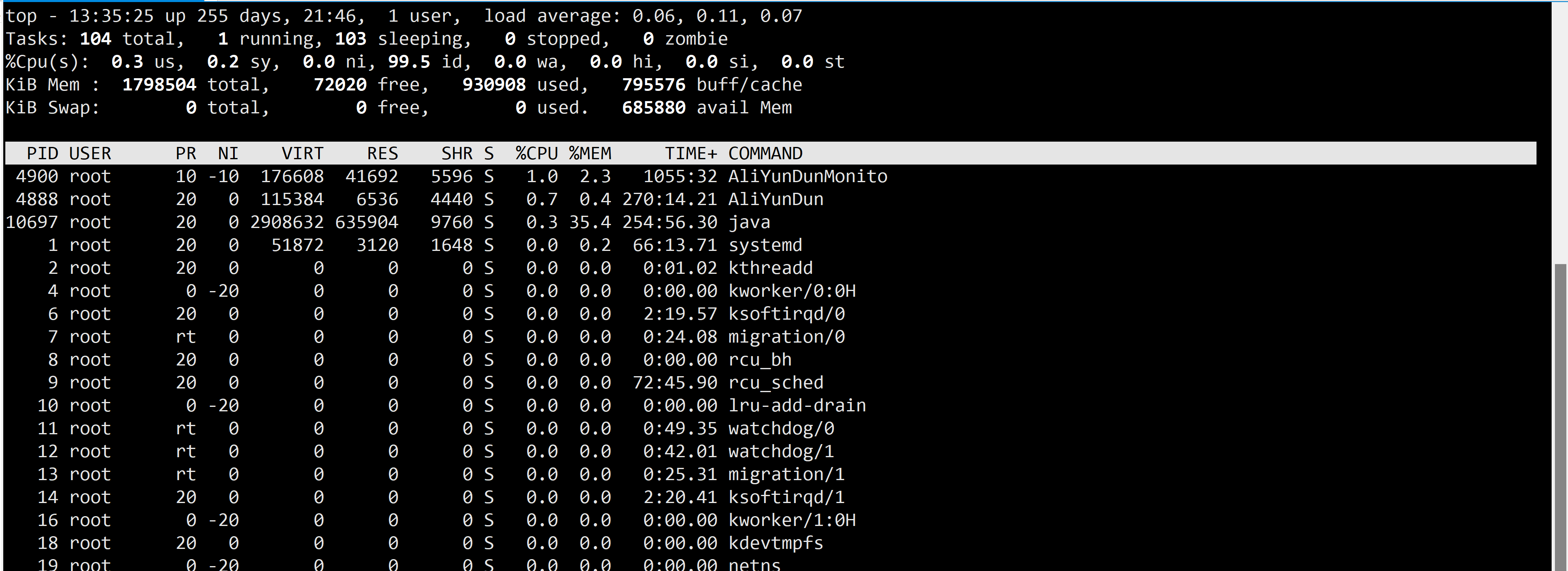
Task: Click the watchdog/1 process entry
Action: [x=781, y=451]
